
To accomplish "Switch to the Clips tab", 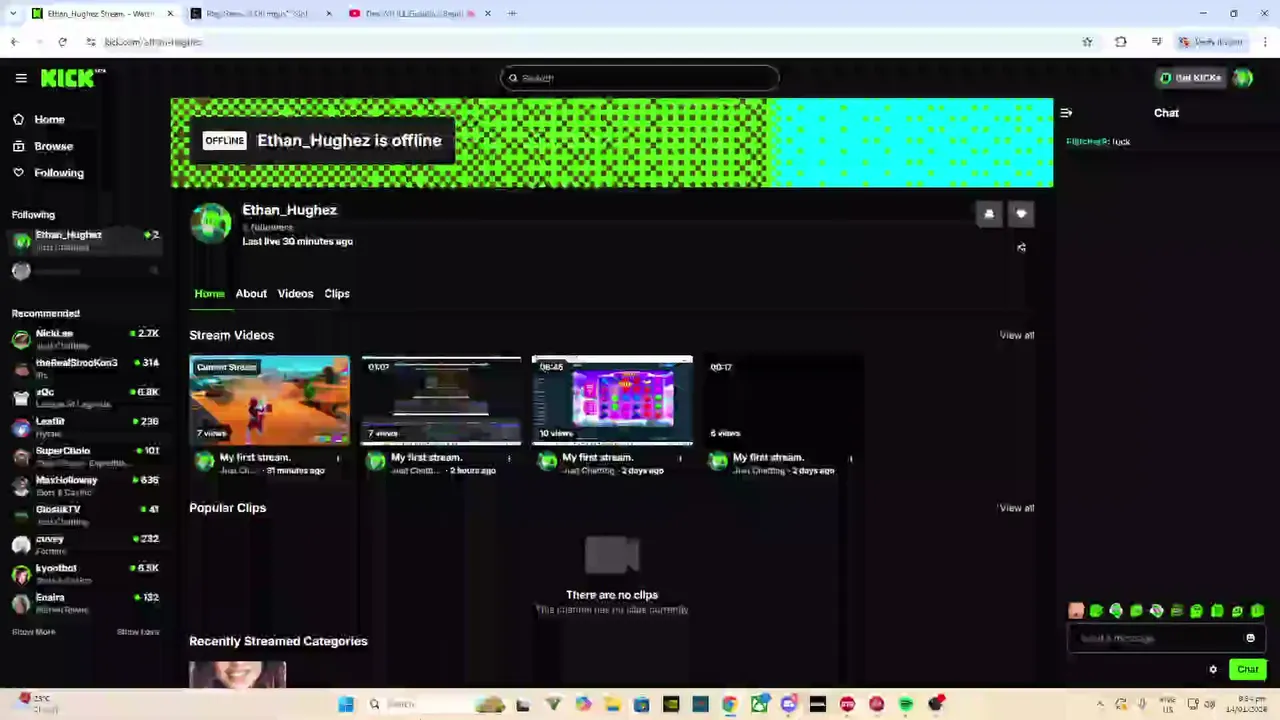I will click(x=337, y=294).
